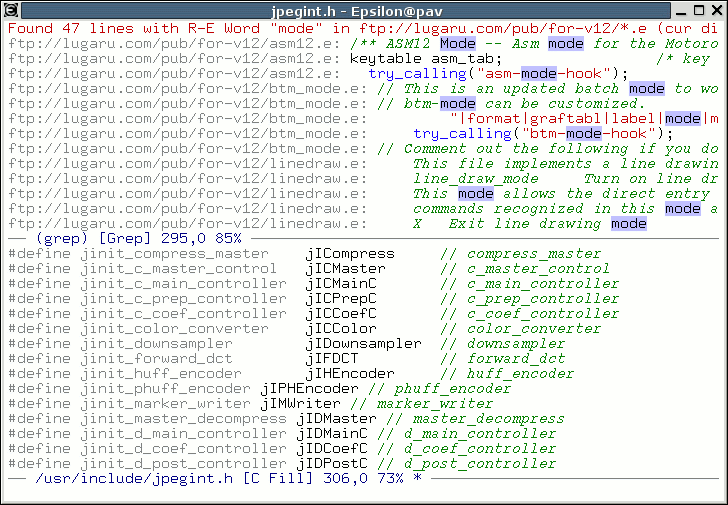Screen dimensions: 728x505
Task: Click 'This file implements a line drawin' line
Action: tap(363, 163)
